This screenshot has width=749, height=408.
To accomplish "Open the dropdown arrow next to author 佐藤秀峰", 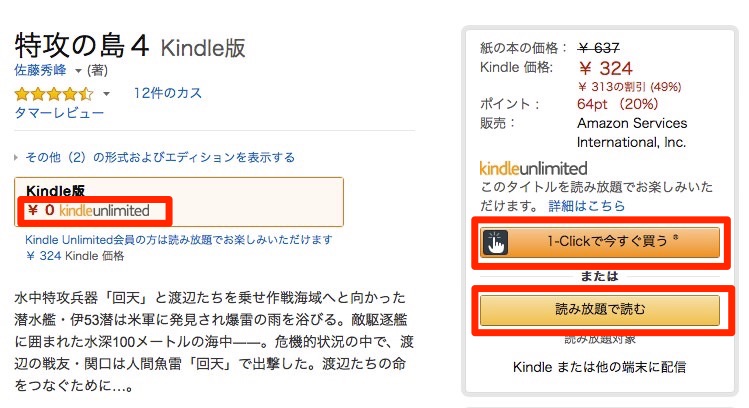I will point(78,71).
